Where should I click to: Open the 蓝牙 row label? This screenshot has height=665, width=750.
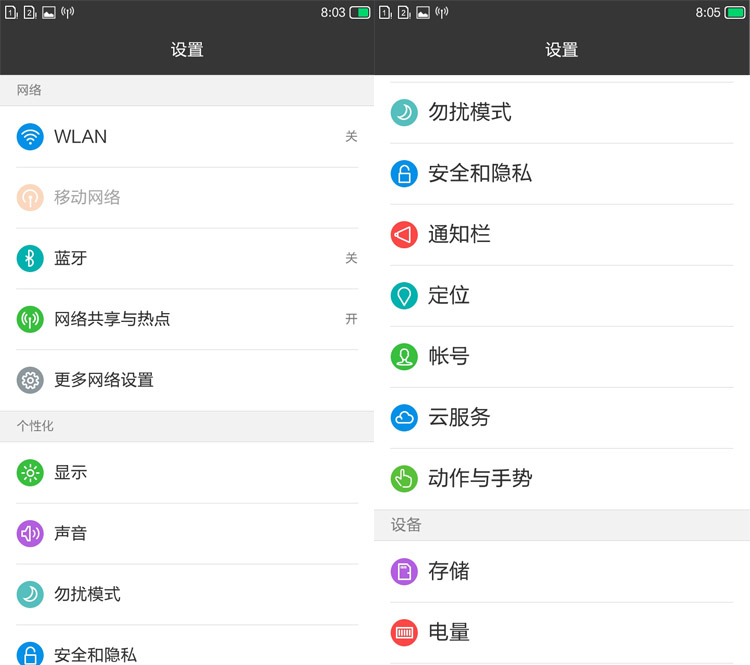coord(70,258)
